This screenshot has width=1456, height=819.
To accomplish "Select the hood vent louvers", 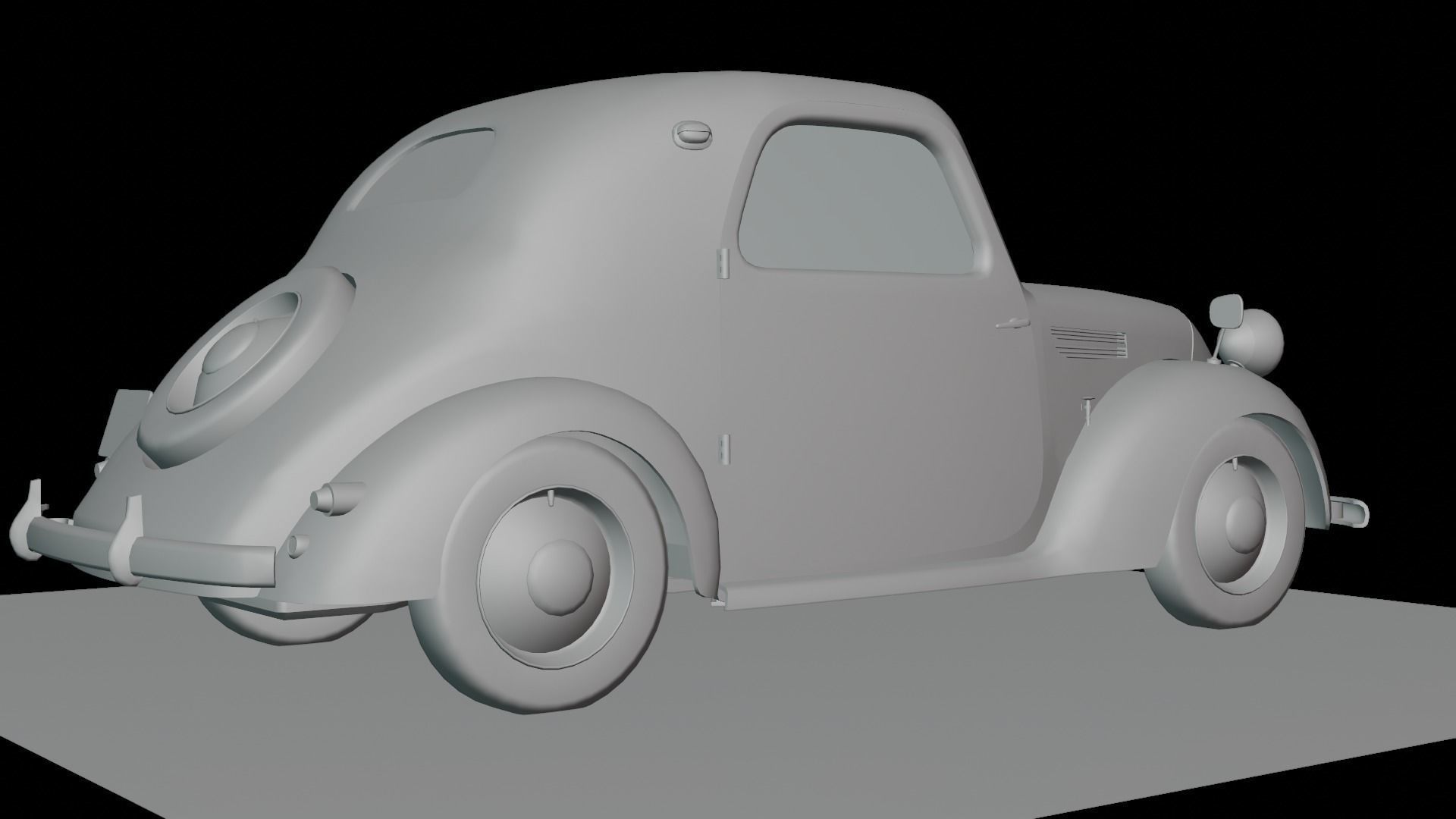I will click(1087, 342).
